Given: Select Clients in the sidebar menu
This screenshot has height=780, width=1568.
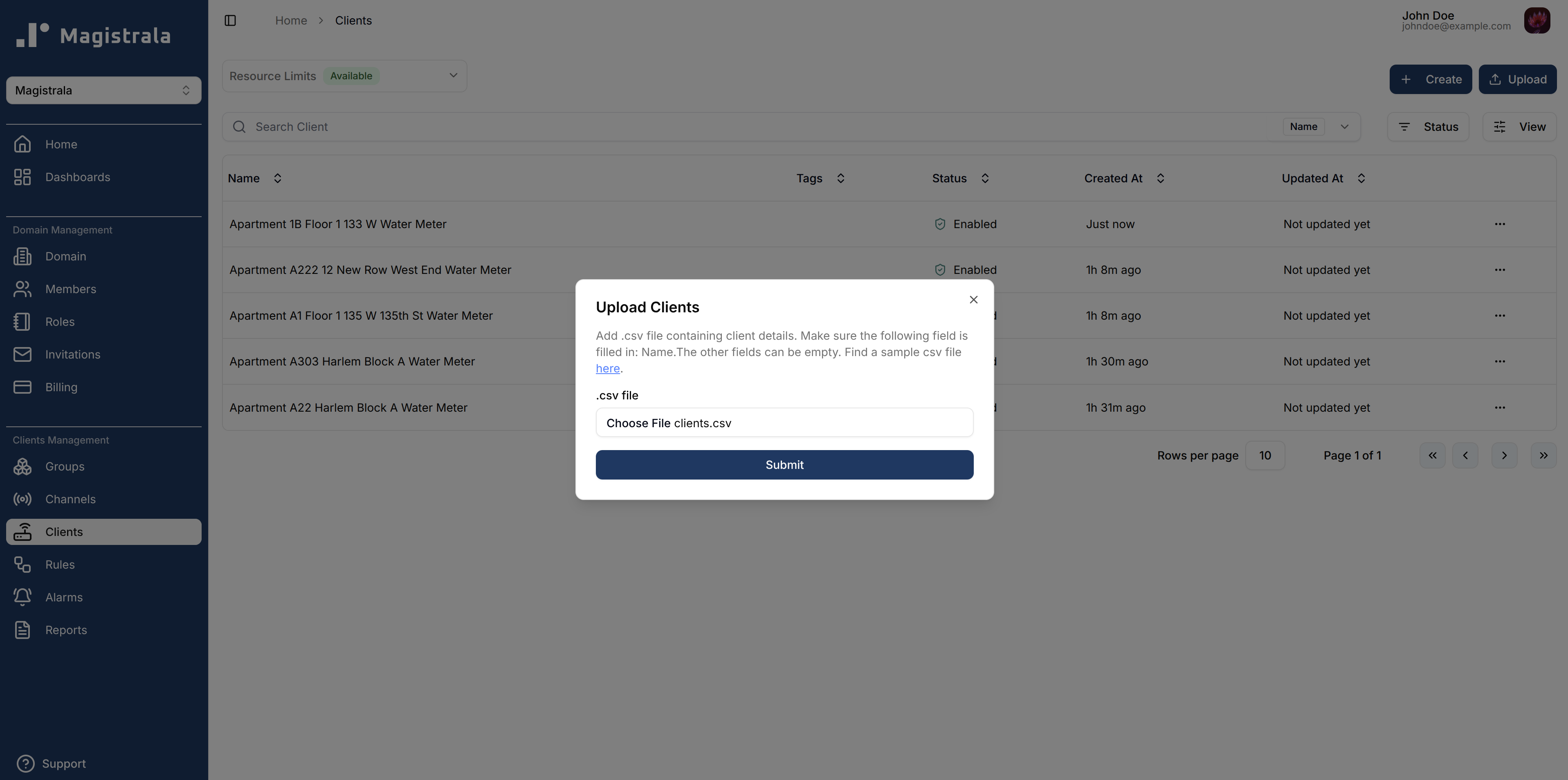Looking at the screenshot, I should point(64,531).
